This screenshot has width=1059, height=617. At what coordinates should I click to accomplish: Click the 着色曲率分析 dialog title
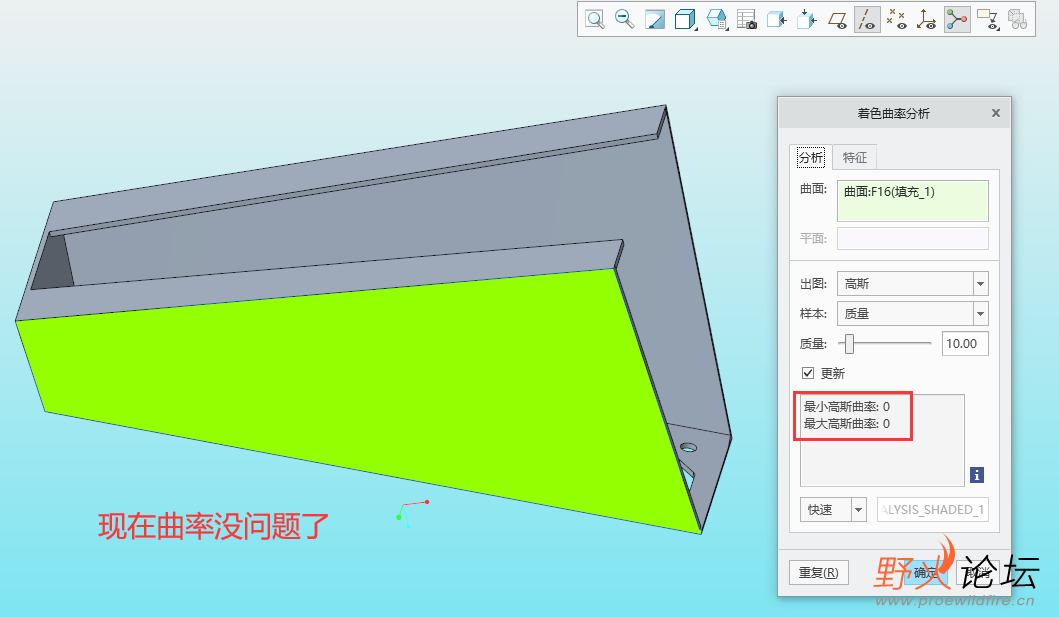point(893,113)
